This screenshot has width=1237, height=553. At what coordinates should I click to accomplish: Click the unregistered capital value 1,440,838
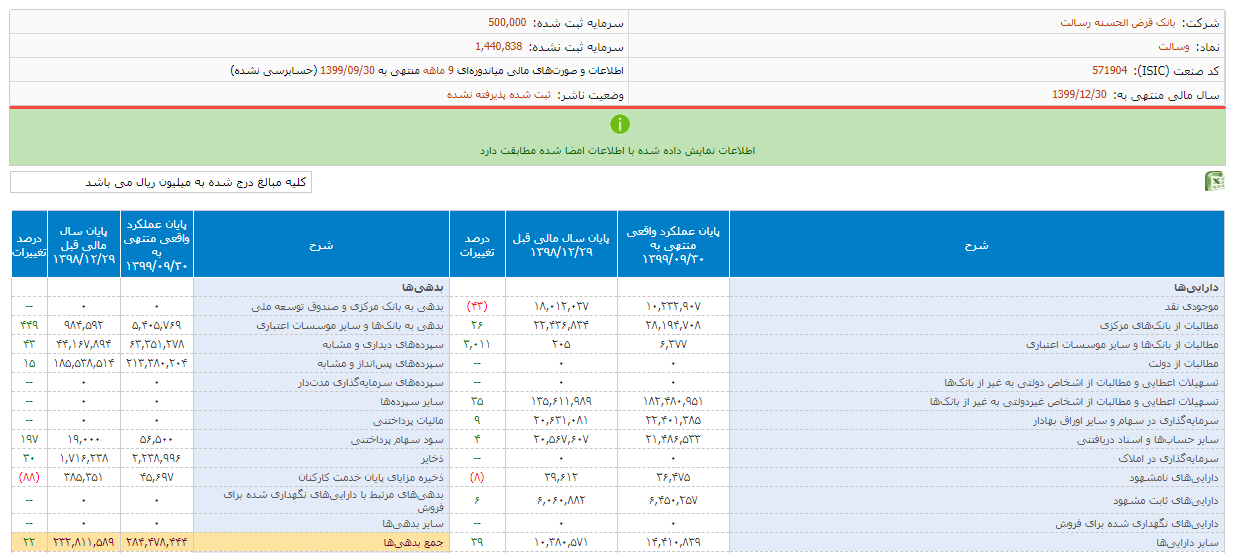point(498,46)
